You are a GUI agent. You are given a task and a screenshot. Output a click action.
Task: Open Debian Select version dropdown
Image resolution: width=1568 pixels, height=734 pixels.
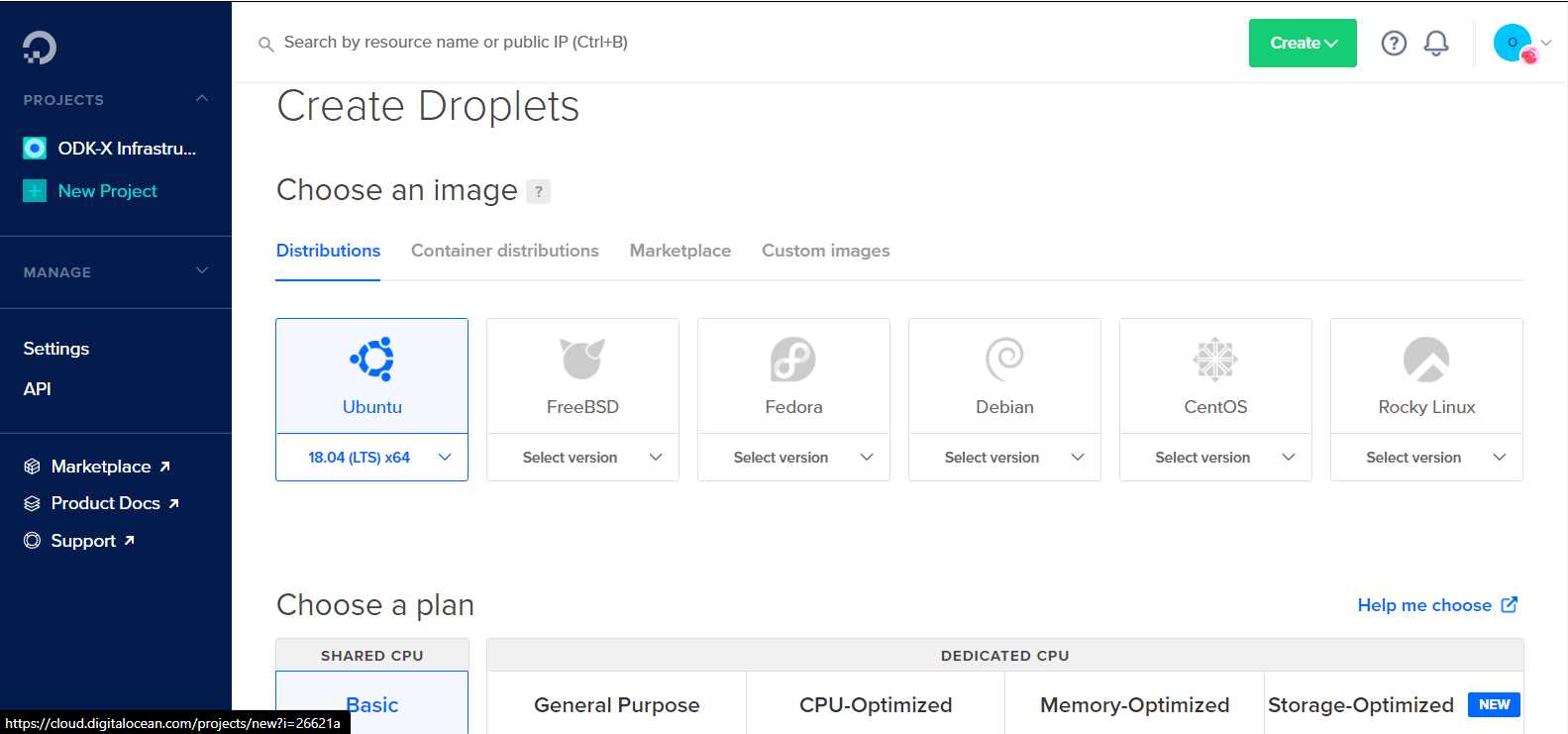(x=1004, y=458)
